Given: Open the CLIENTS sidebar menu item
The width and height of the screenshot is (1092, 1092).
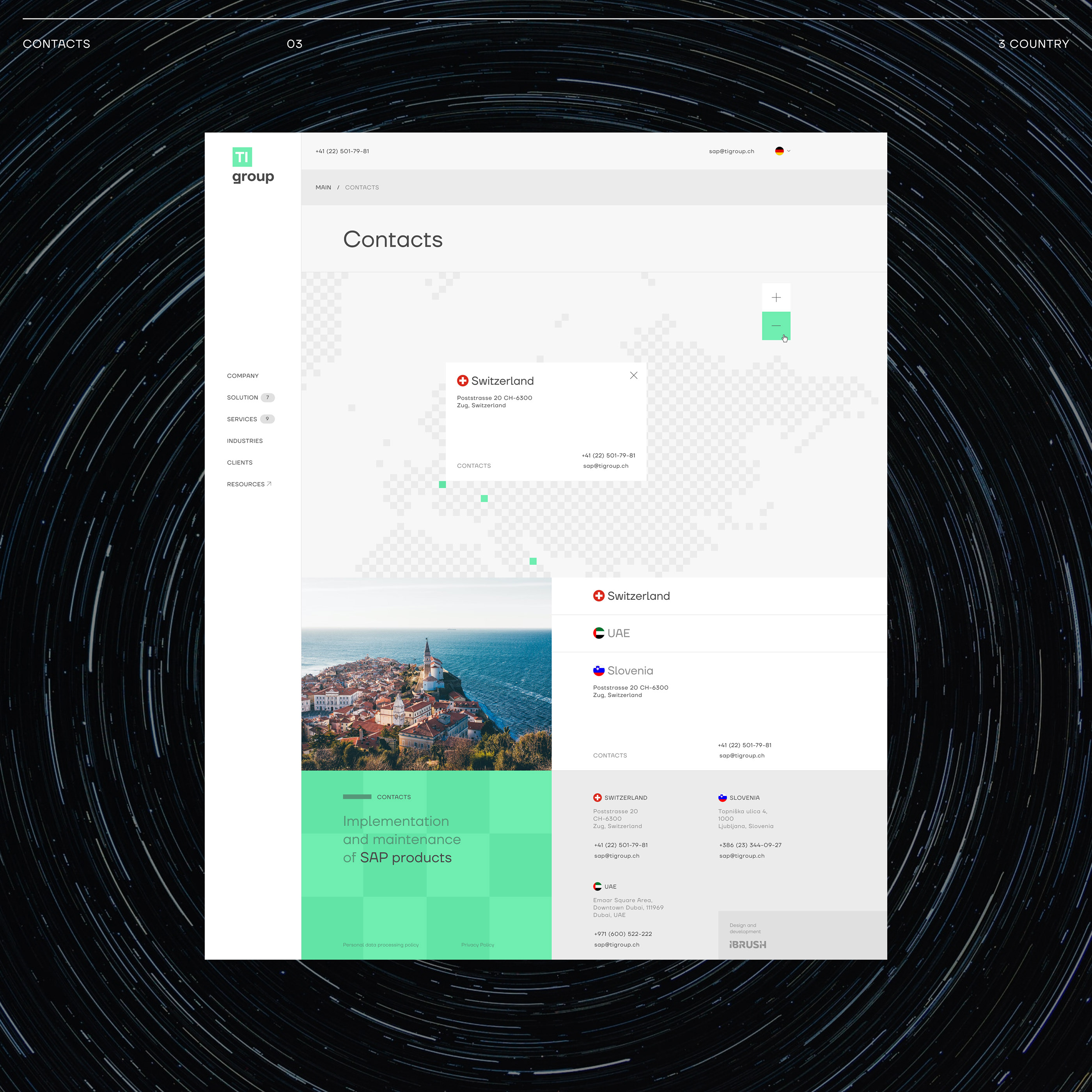Looking at the screenshot, I should [239, 463].
